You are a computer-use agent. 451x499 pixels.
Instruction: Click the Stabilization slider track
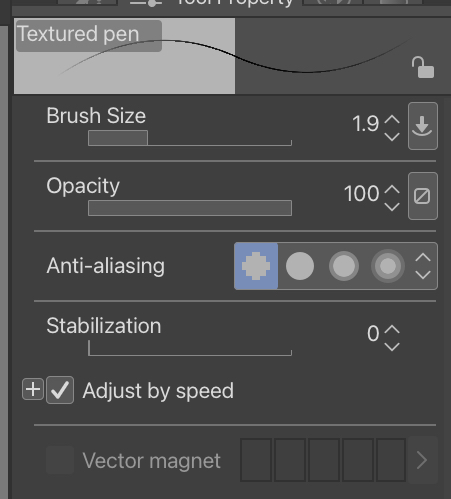190,348
